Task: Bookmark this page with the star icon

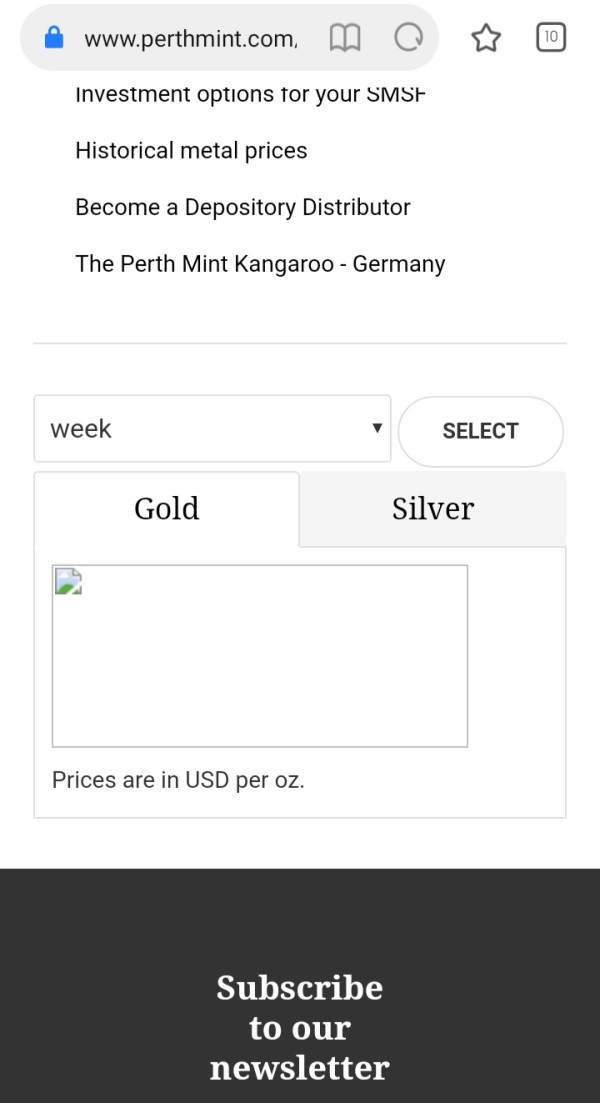Action: point(486,38)
